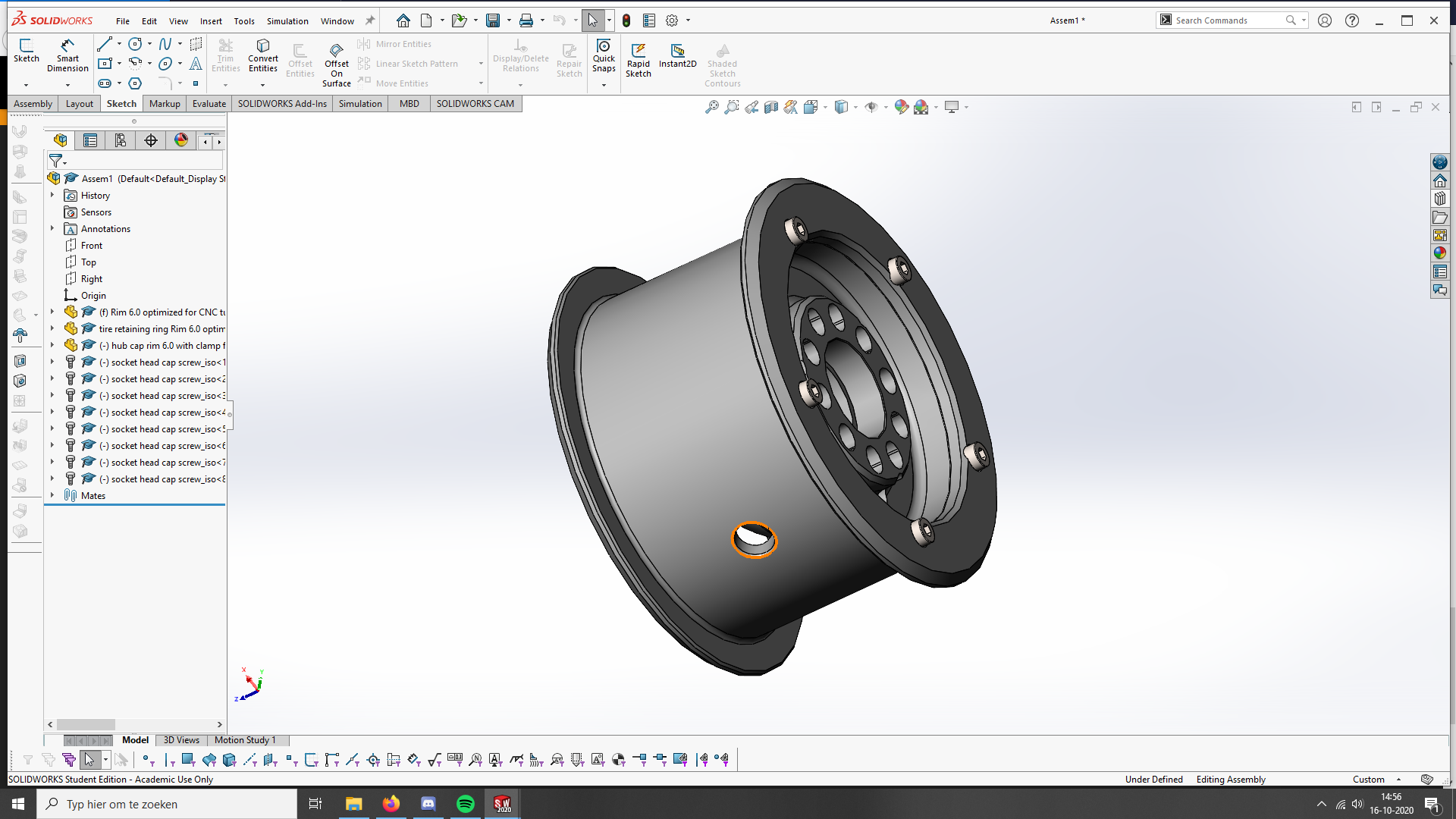Open the SOLIDWORKS Forum task pane
The image size is (1456, 819).
coord(1439,290)
